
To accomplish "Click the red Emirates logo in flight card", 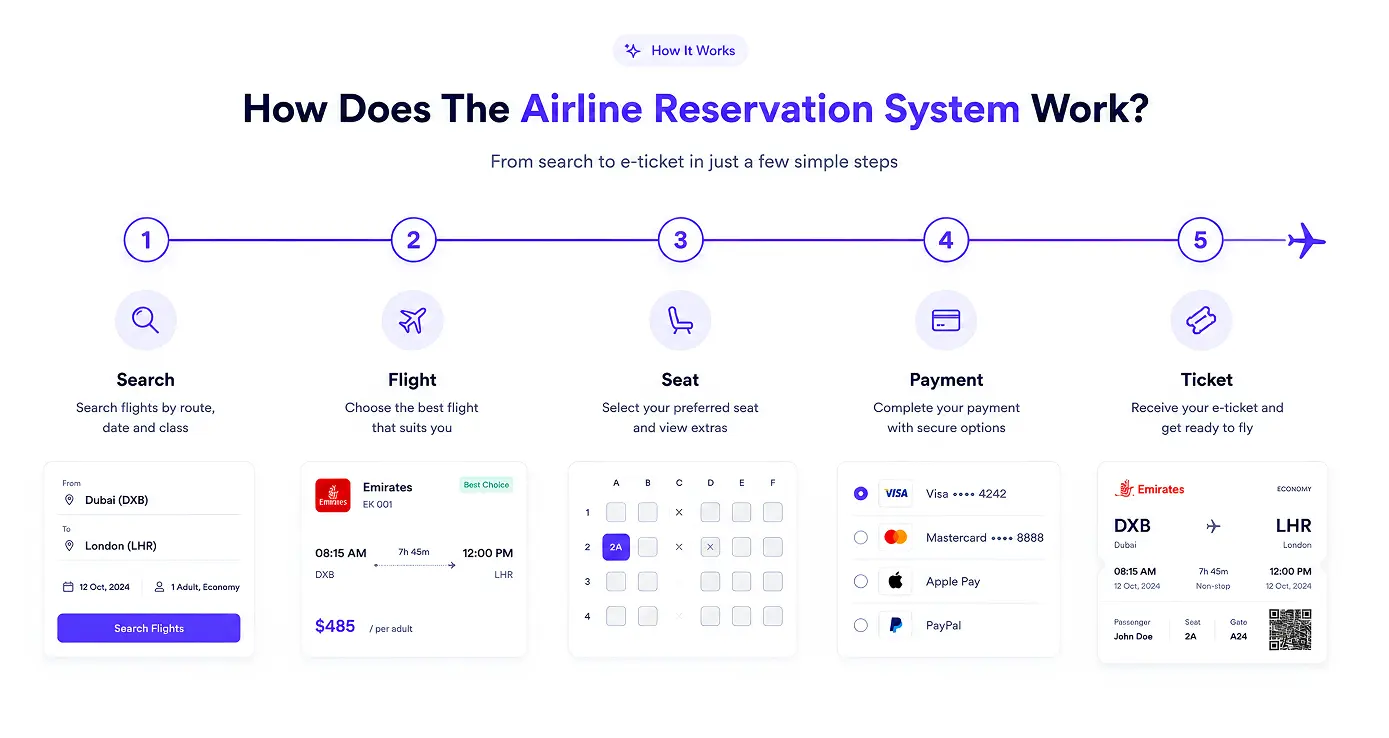I will 333,495.
